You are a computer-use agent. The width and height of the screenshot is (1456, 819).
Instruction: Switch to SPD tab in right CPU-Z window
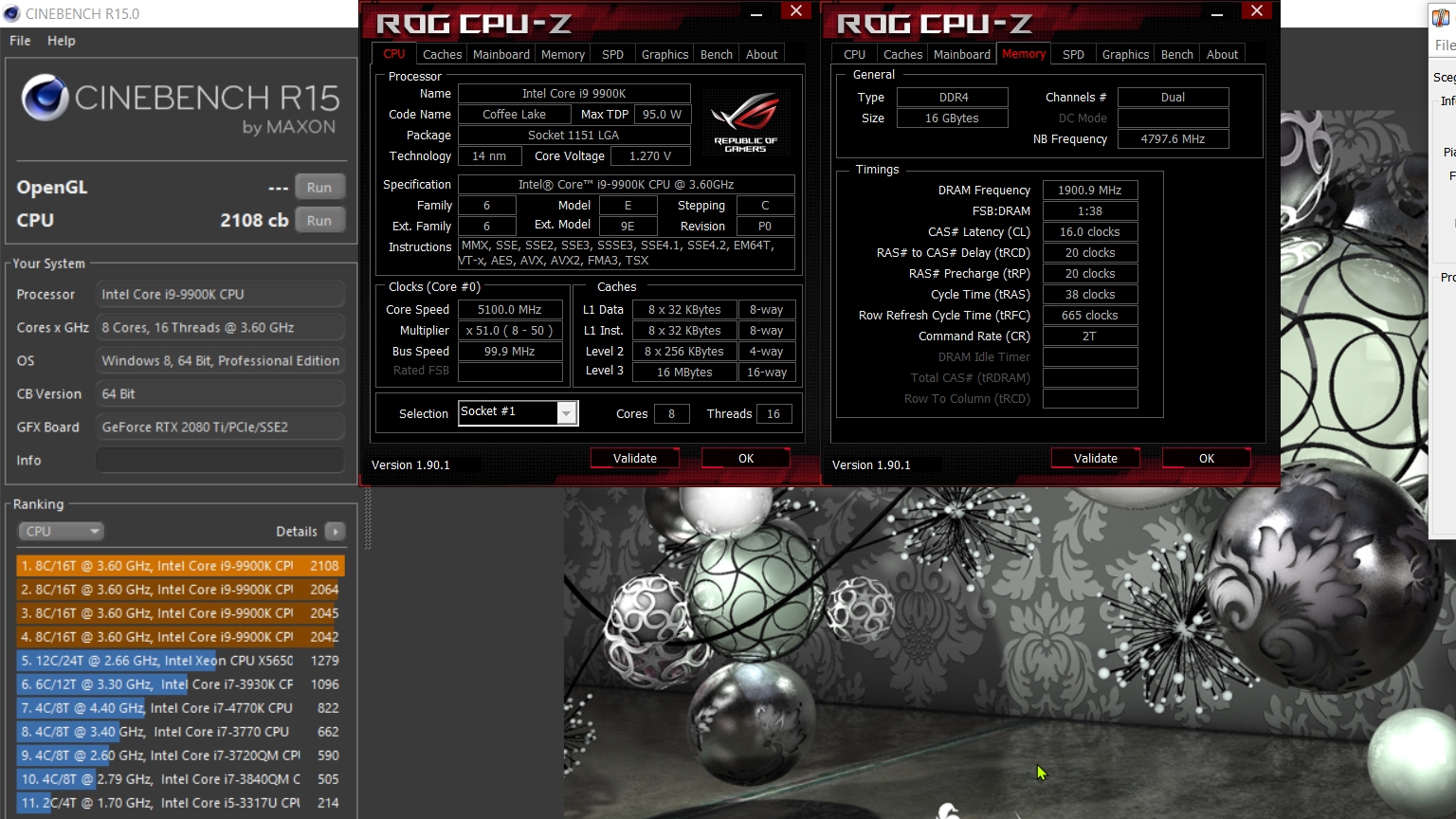tap(1074, 54)
